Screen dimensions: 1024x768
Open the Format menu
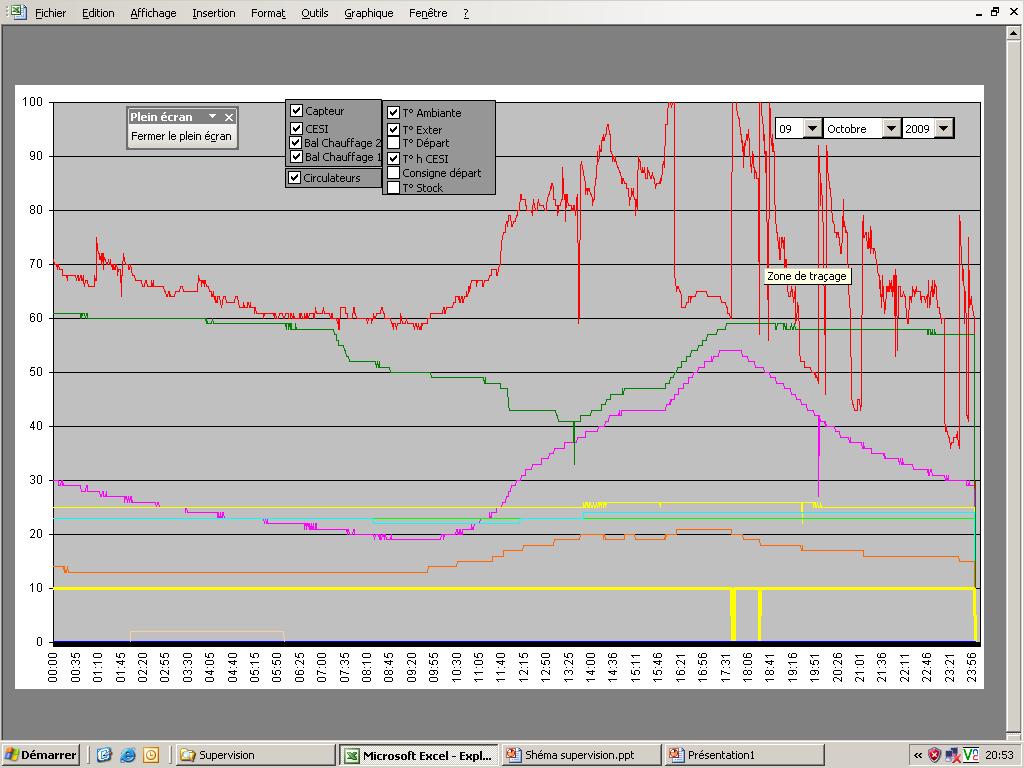click(268, 13)
